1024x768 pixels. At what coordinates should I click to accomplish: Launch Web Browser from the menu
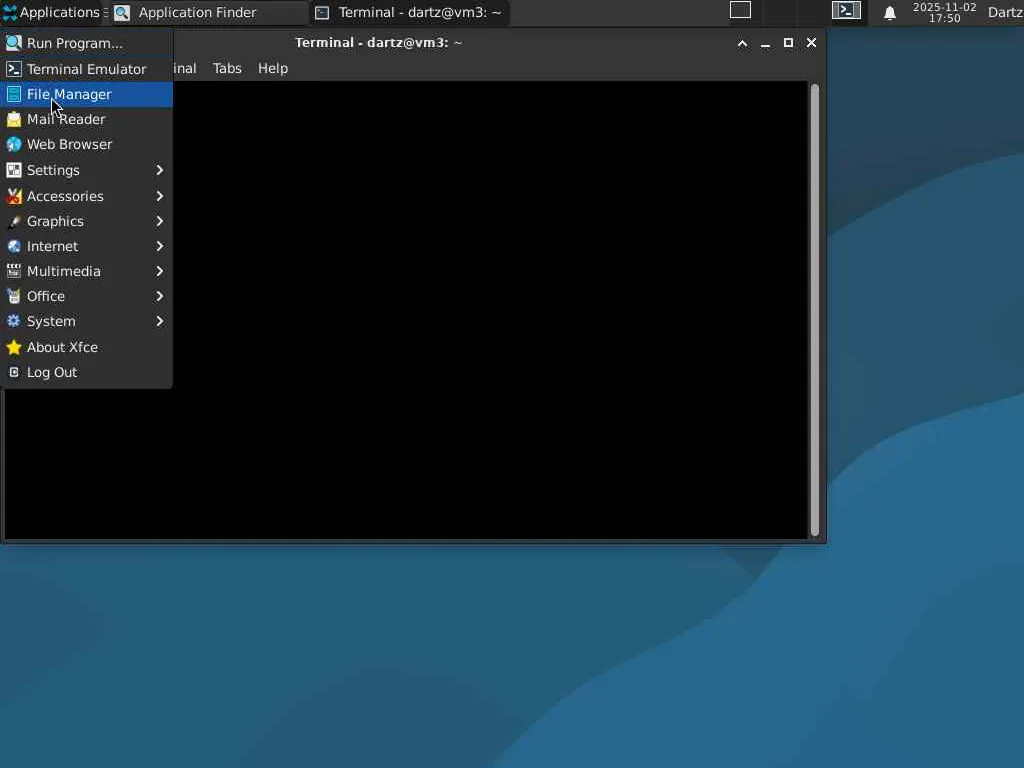click(x=86, y=144)
